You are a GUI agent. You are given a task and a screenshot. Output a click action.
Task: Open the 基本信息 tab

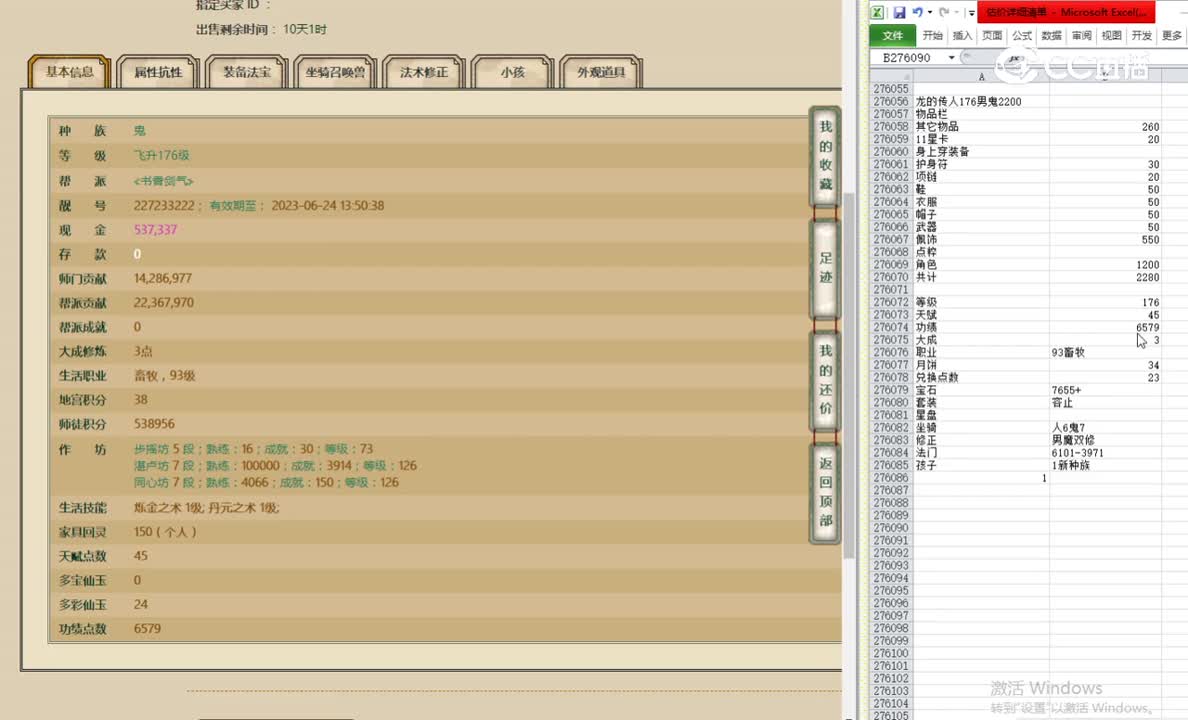(x=70, y=72)
